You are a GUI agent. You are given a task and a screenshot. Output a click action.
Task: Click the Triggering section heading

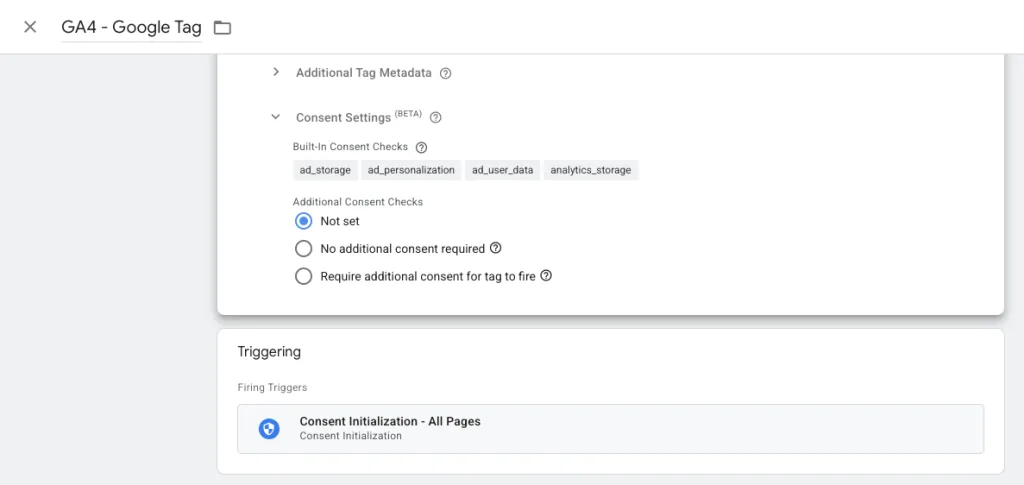click(269, 352)
